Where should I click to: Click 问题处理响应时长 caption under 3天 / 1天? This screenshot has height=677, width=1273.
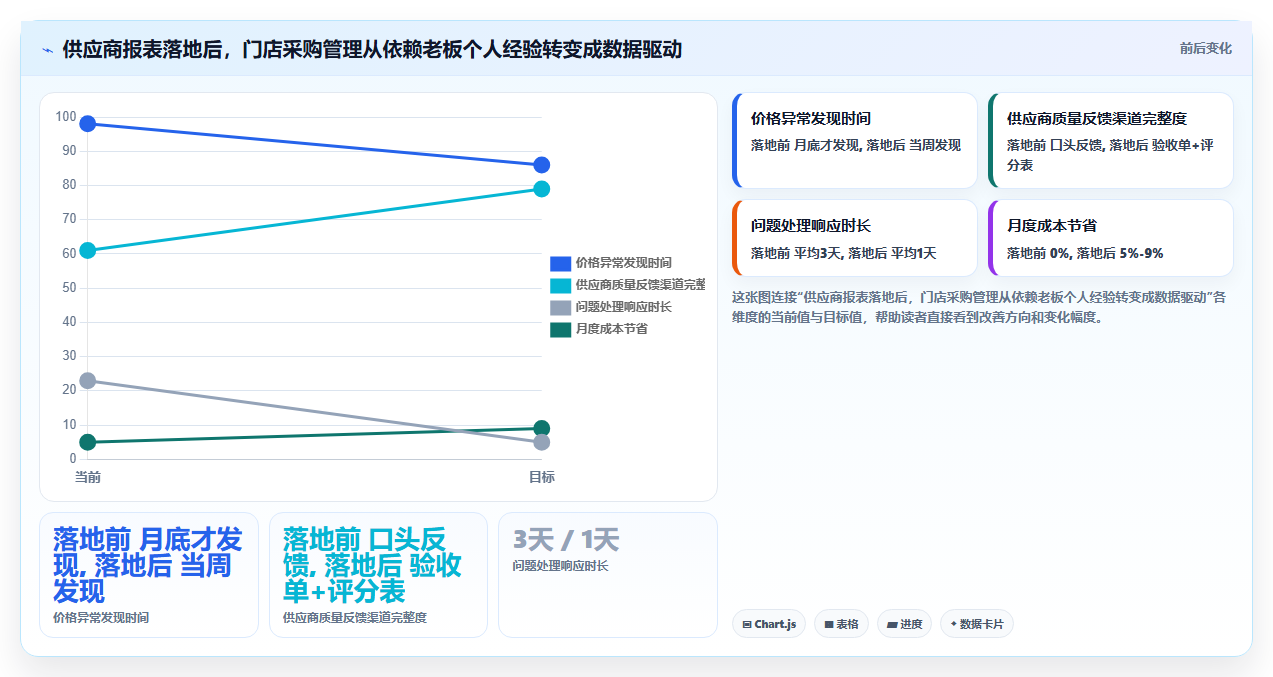tap(560, 566)
